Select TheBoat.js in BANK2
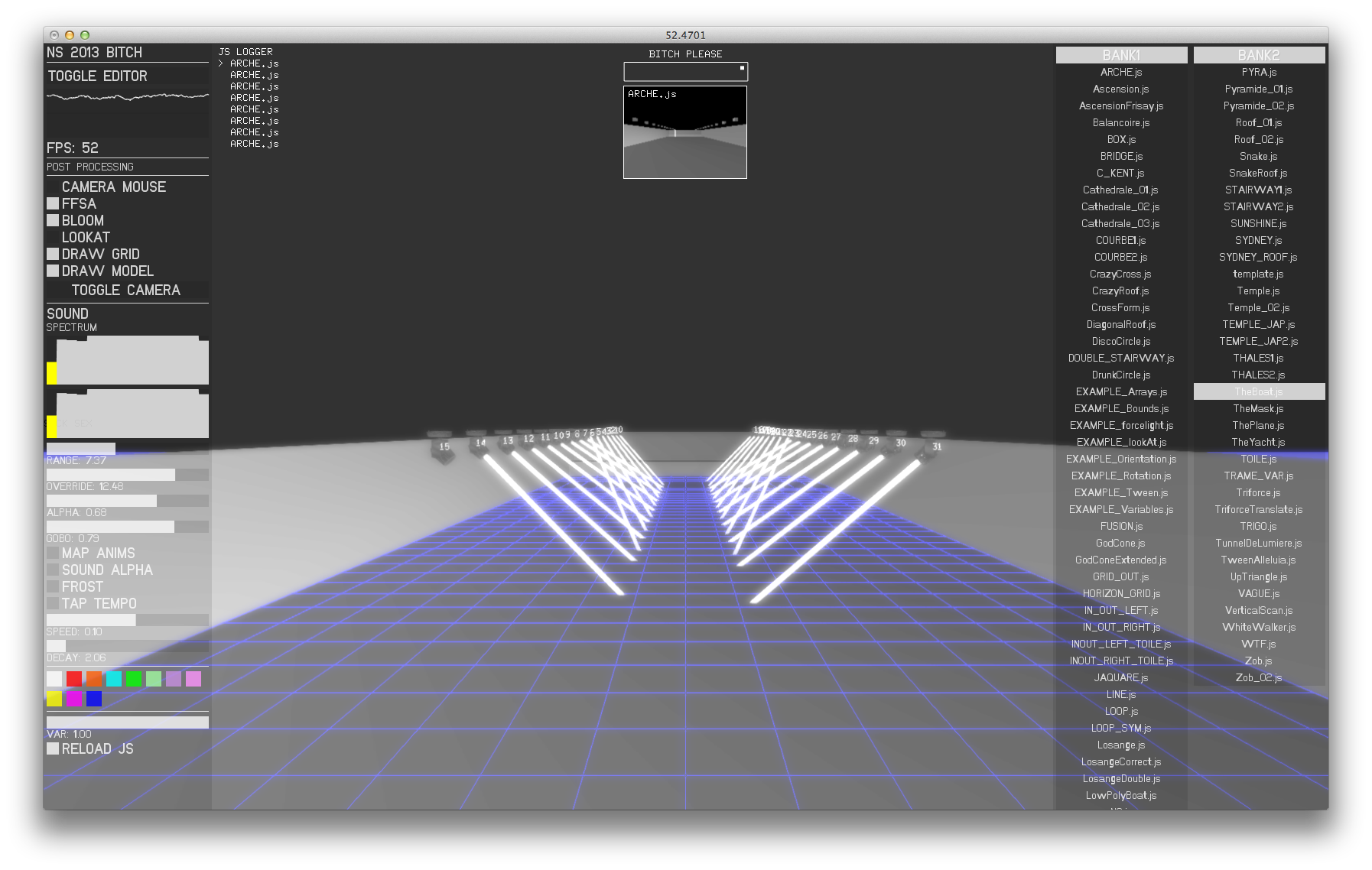This screenshot has height=870, width=1372. click(1257, 391)
